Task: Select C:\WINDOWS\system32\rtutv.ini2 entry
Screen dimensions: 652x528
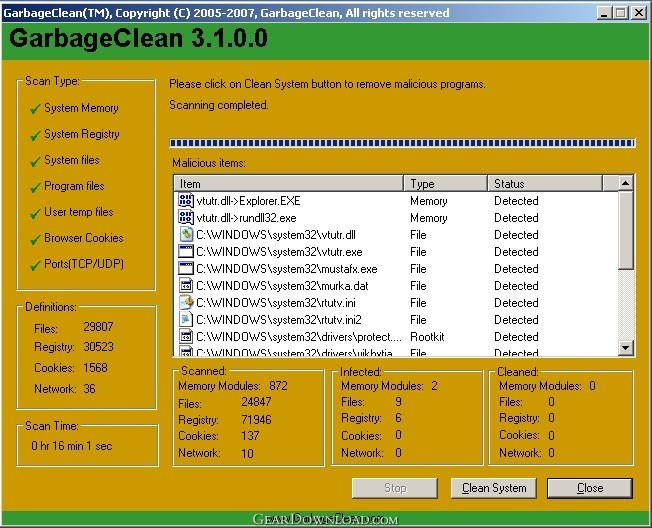Action: (279, 320)
